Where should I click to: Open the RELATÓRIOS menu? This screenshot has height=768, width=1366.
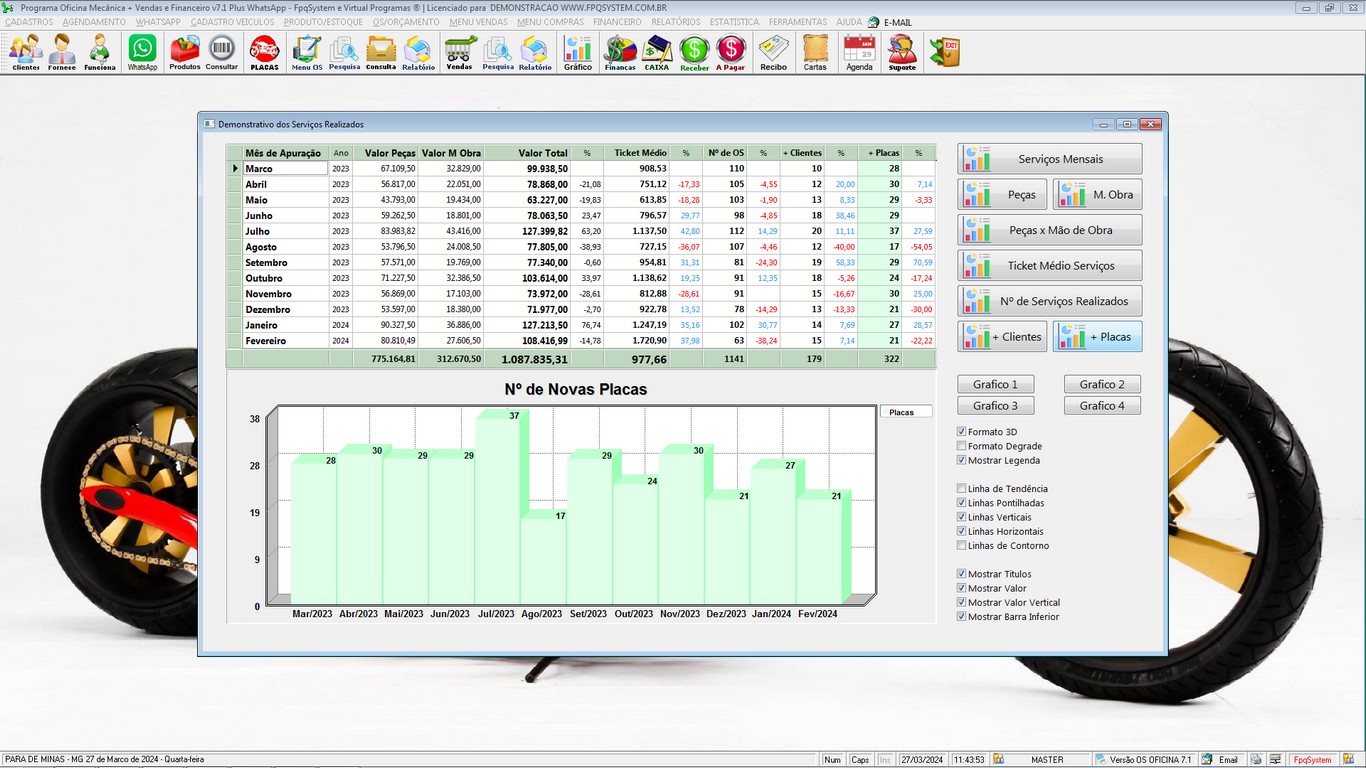(x=675, y=22)
